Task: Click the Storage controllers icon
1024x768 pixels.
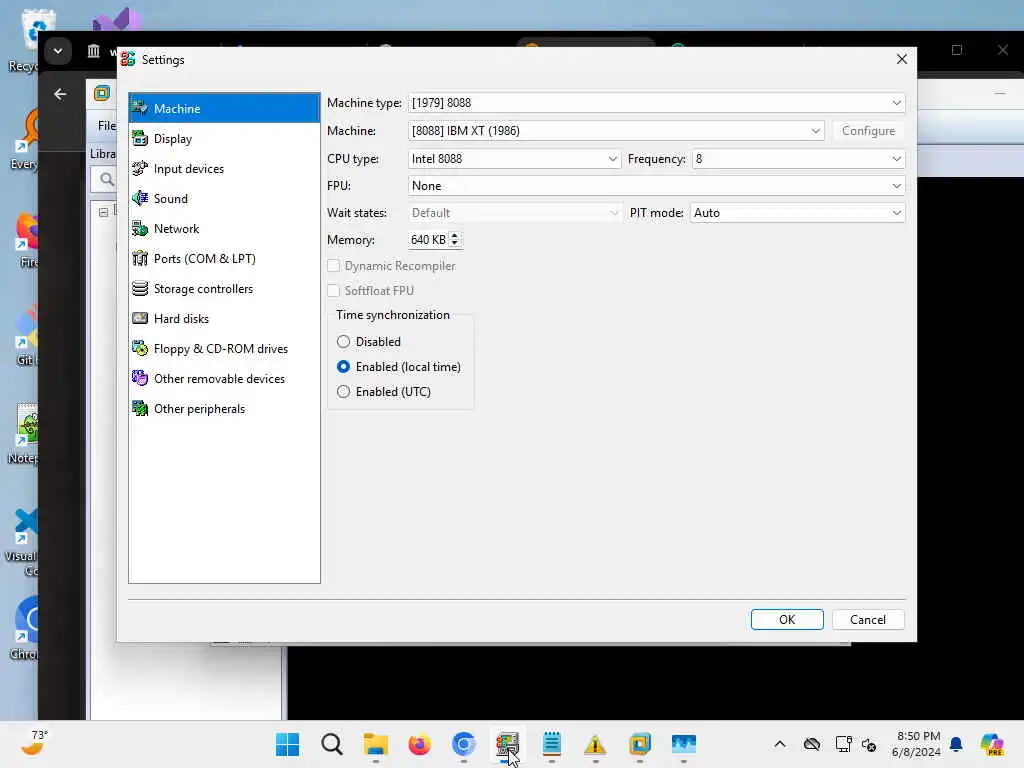Action: [140, 289]
